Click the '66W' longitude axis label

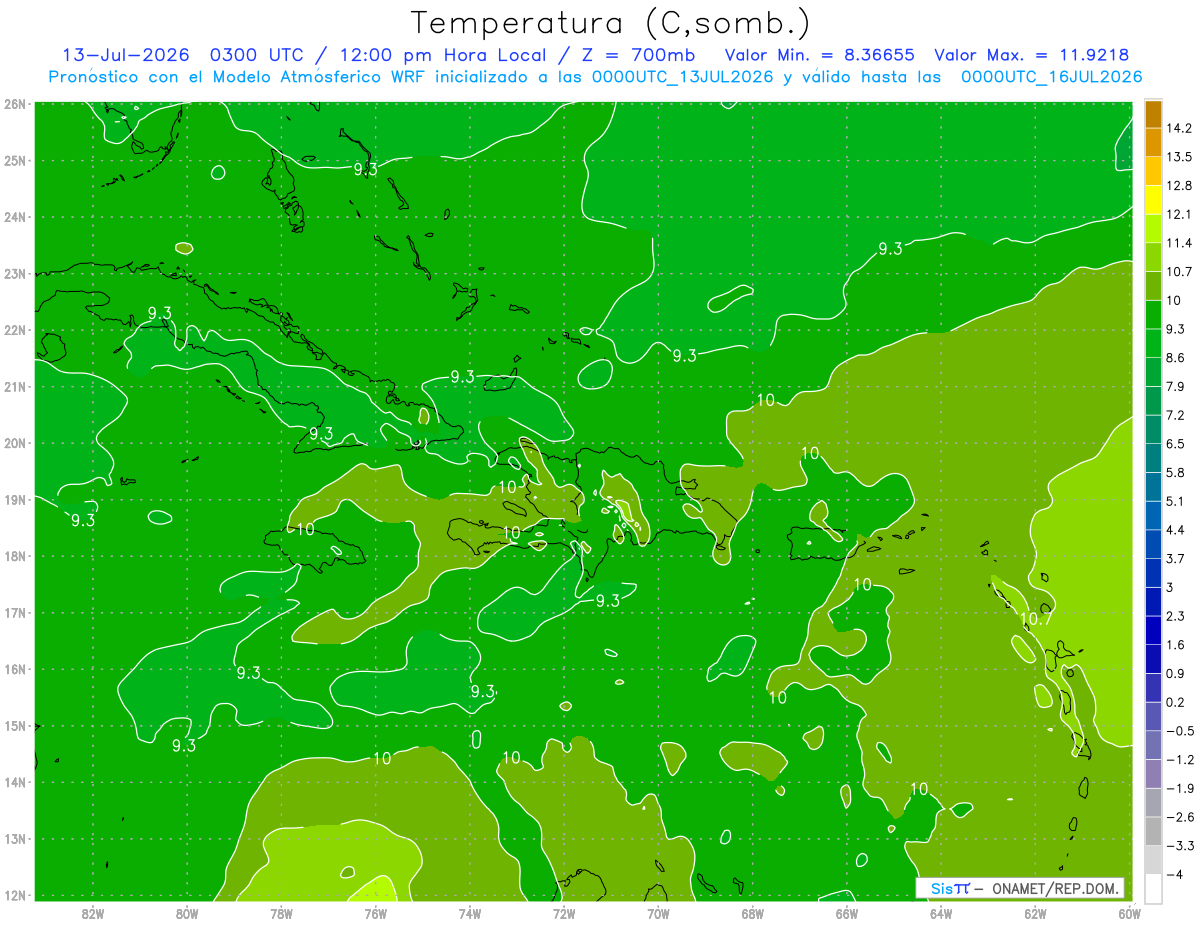click(x=846, y=912)
